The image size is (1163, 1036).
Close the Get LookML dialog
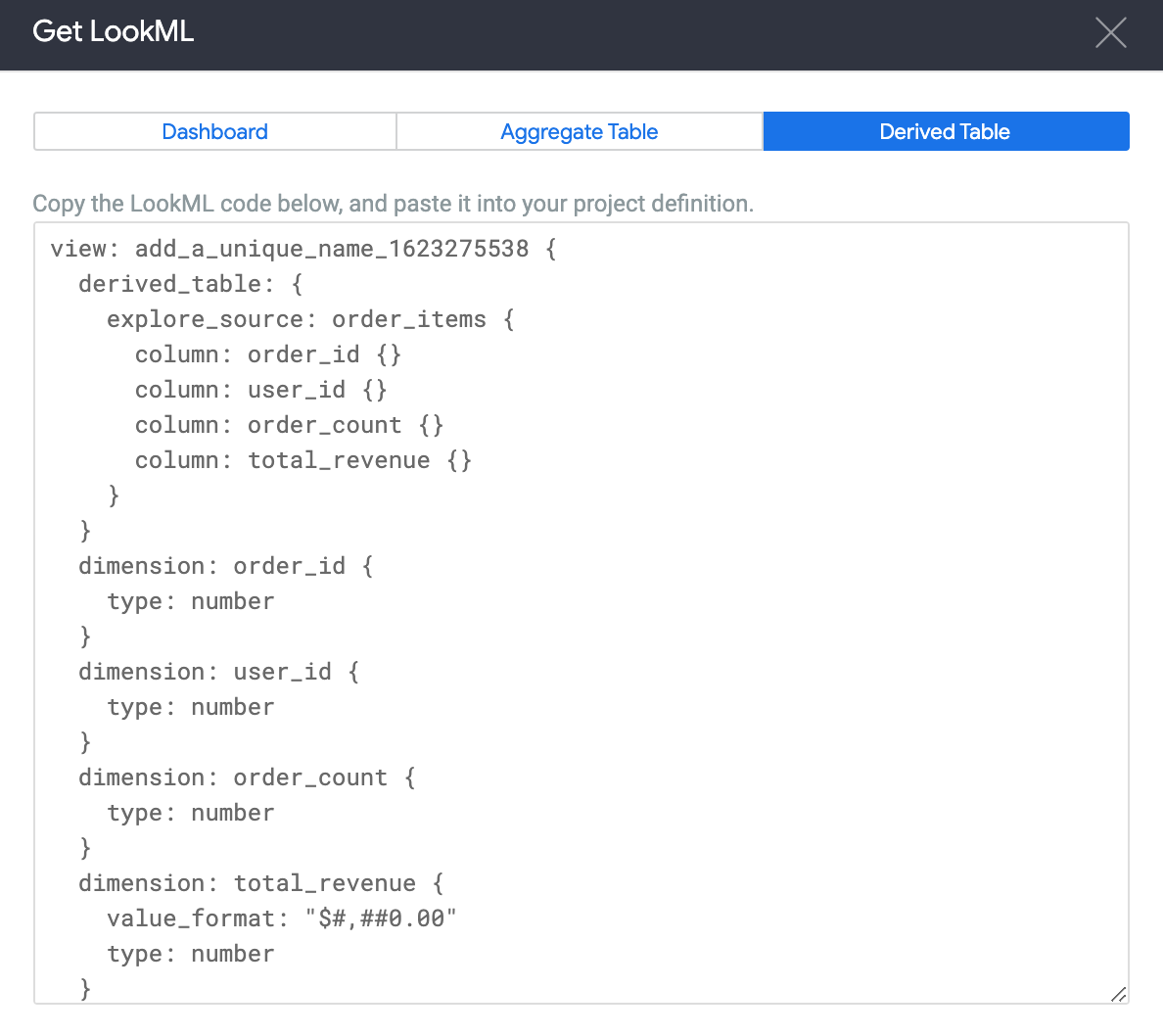click(x=1110, y=32)
